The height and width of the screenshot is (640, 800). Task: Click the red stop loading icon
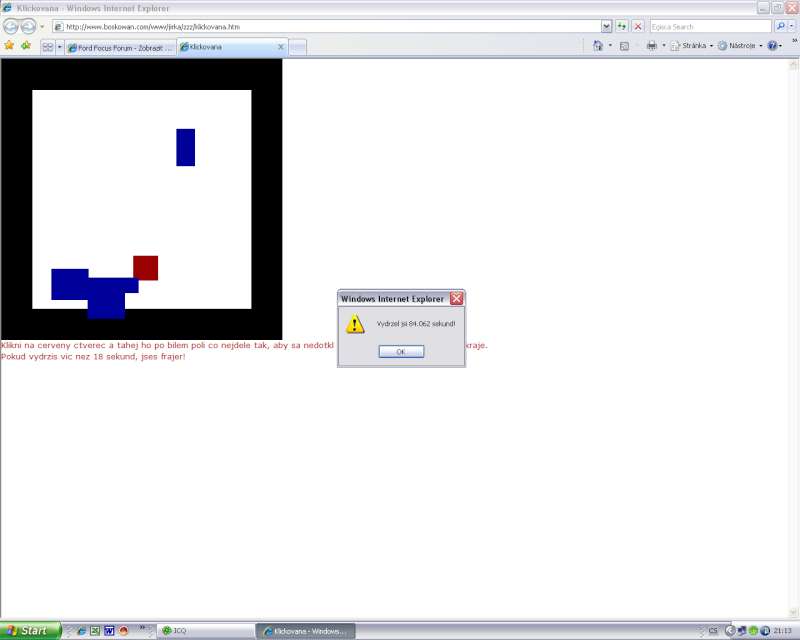pyautogui.click(x=638, y=26)
